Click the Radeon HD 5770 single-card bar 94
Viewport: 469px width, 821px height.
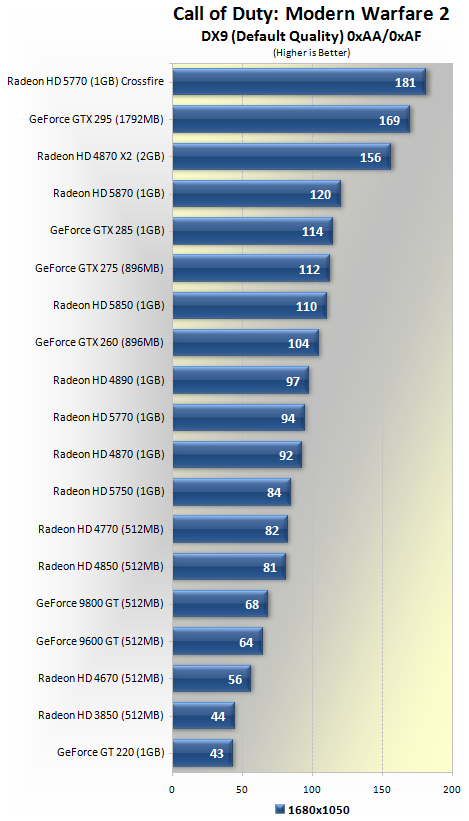(x=239, y=418)
